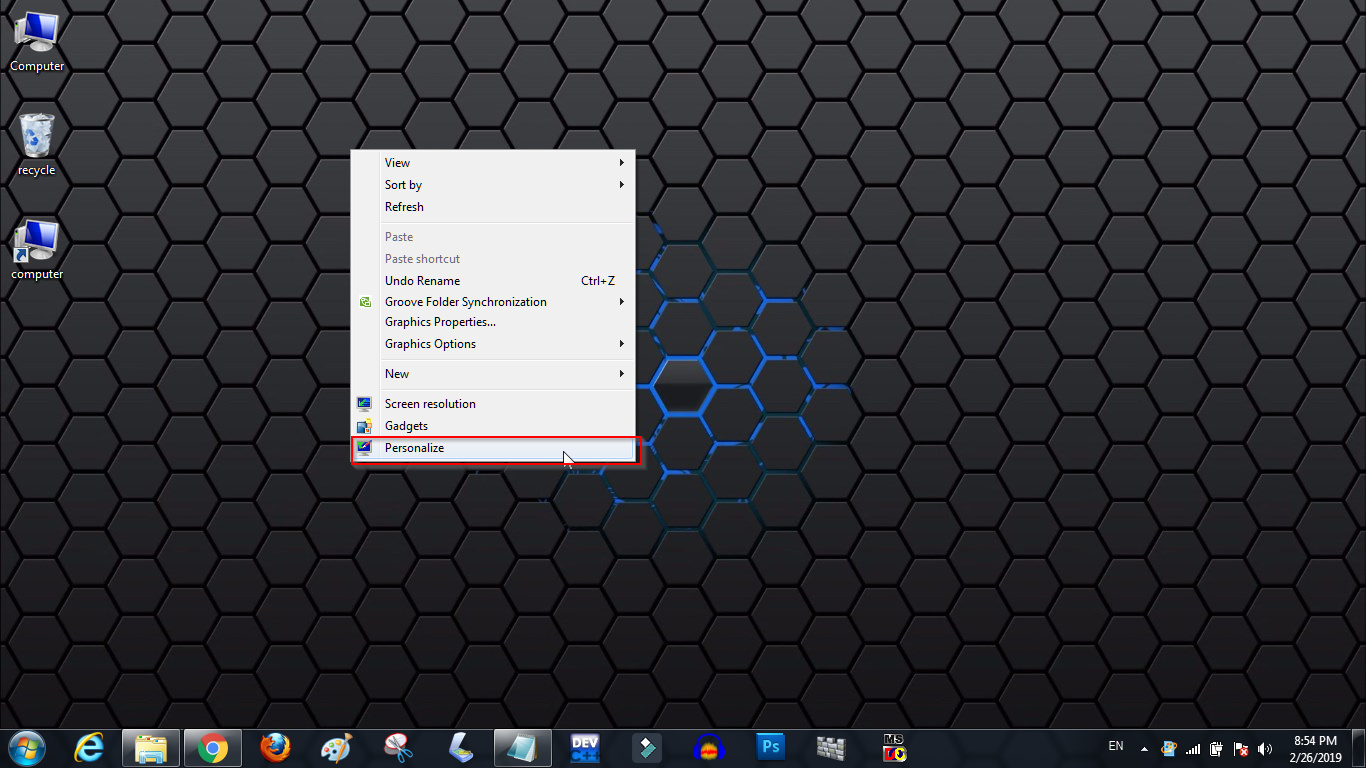Screen dimensions: 1366x768
Task: Show hidden system tray icons
Action: coord(1144,748)
